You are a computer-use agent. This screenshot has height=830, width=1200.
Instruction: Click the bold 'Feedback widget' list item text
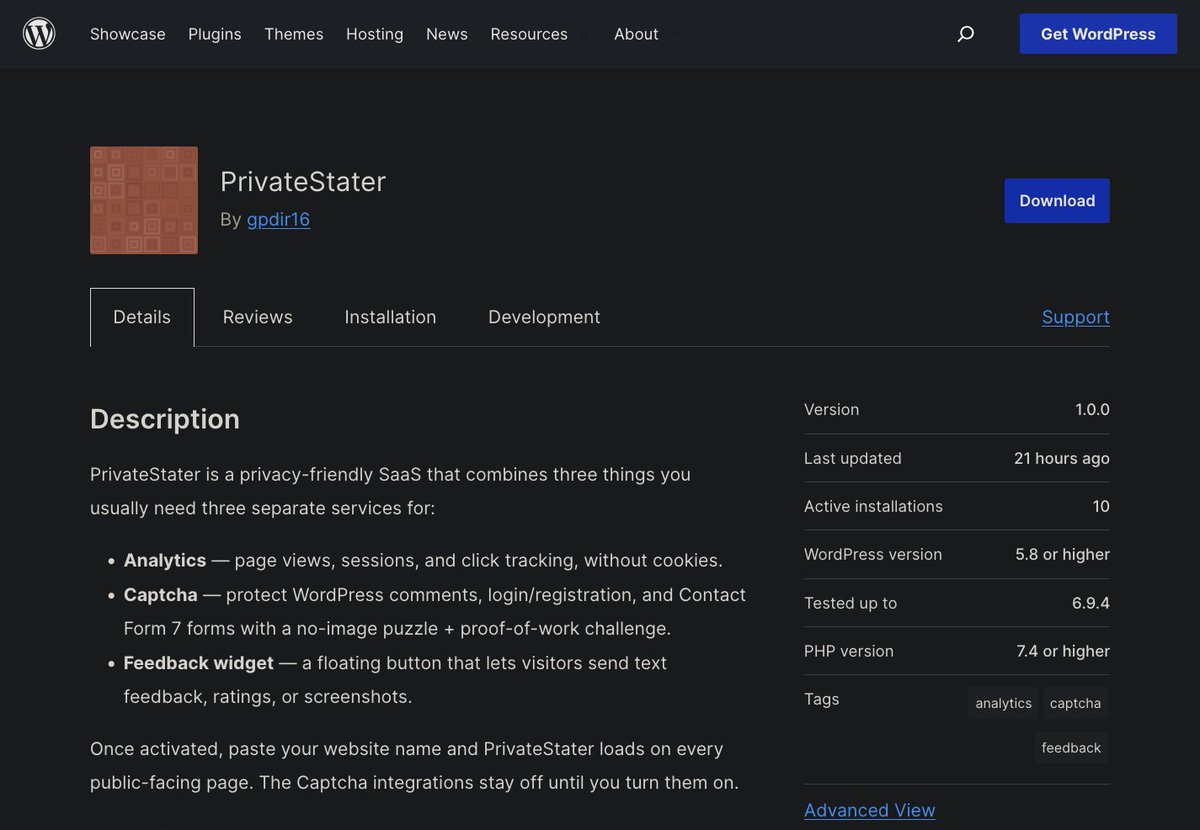tap(199, 663)
